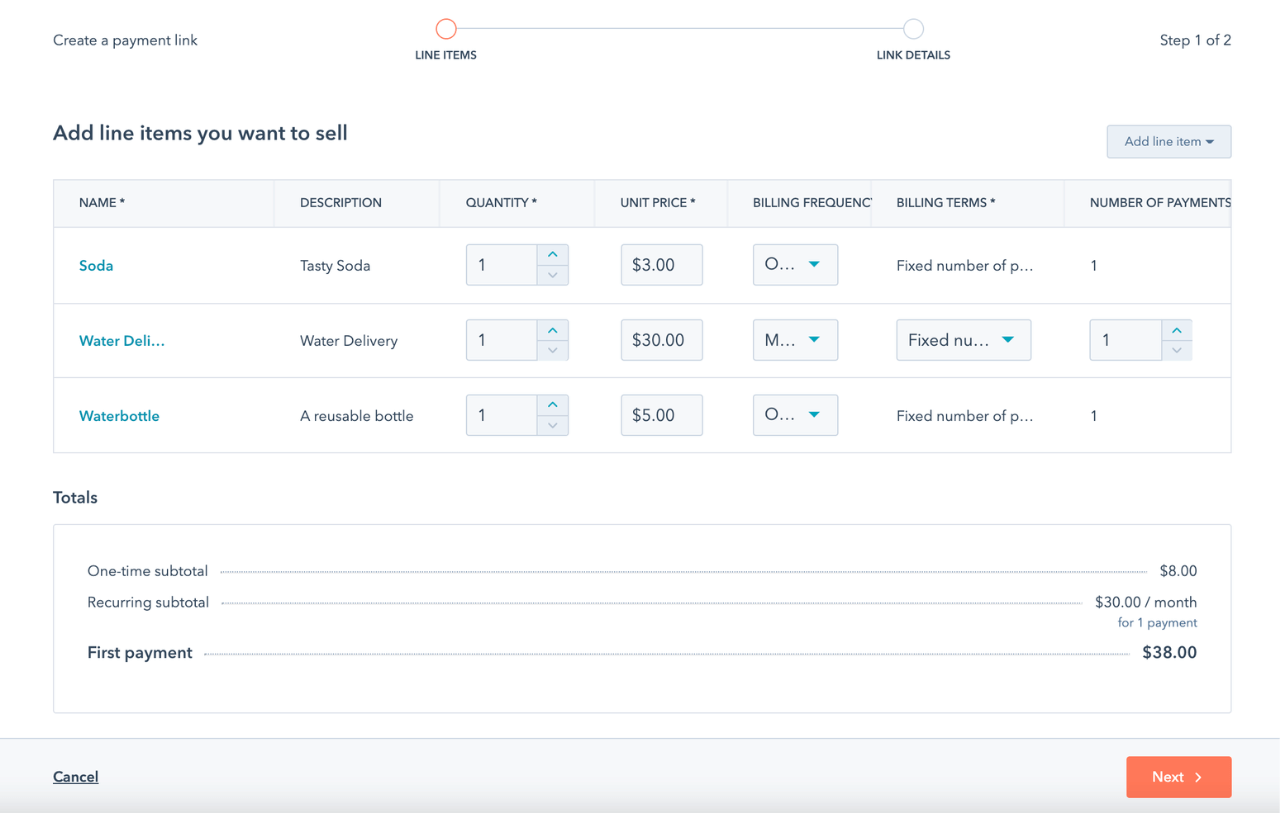Increase Water Delivery quantity using up arrow

coord(552,330)
